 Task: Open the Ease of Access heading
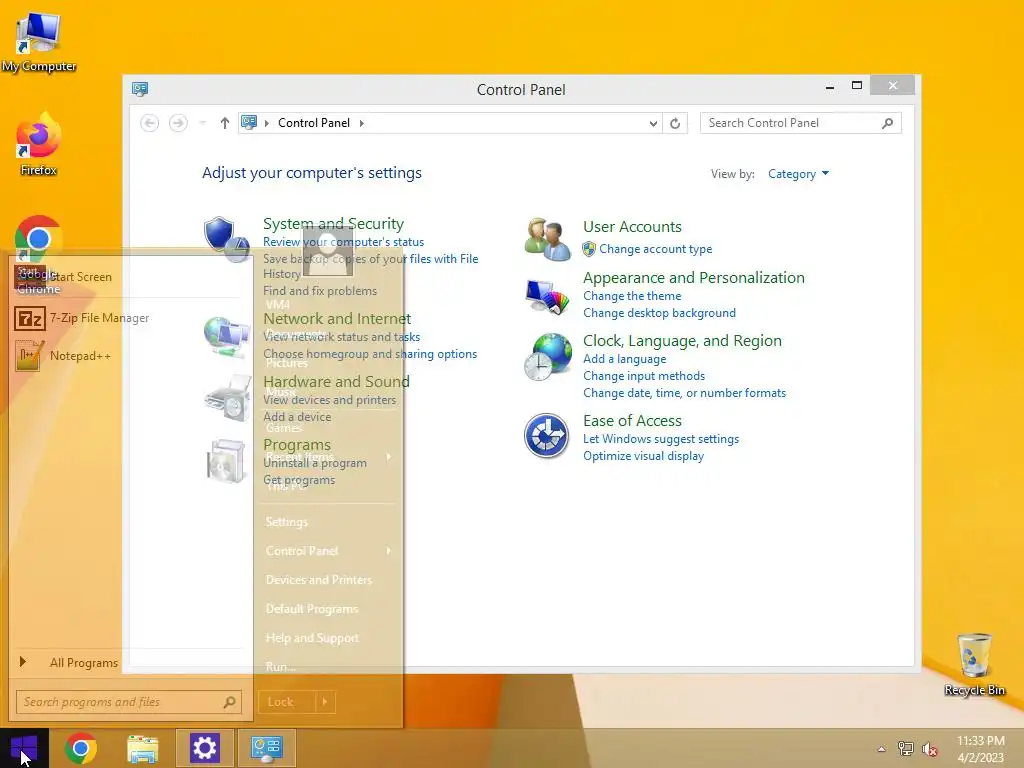pos(632,421)
